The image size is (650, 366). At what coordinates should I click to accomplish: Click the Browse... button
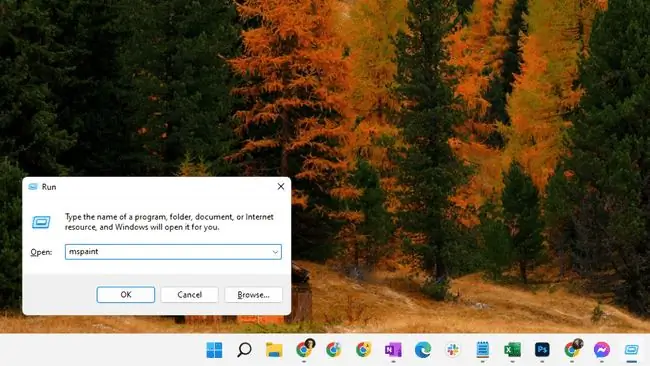tap(253, 295)
